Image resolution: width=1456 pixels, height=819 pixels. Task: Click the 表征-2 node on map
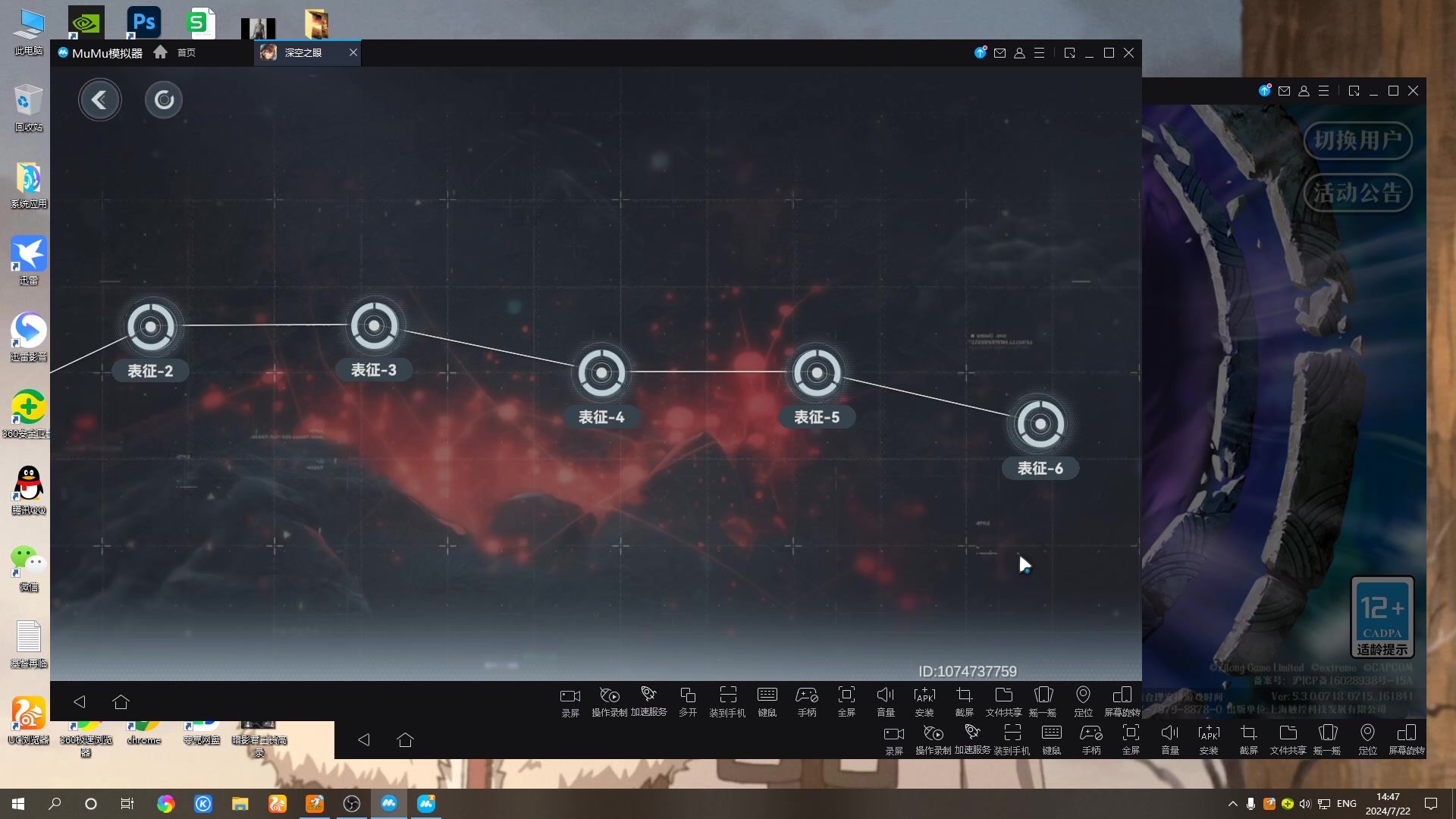point(152,325)
